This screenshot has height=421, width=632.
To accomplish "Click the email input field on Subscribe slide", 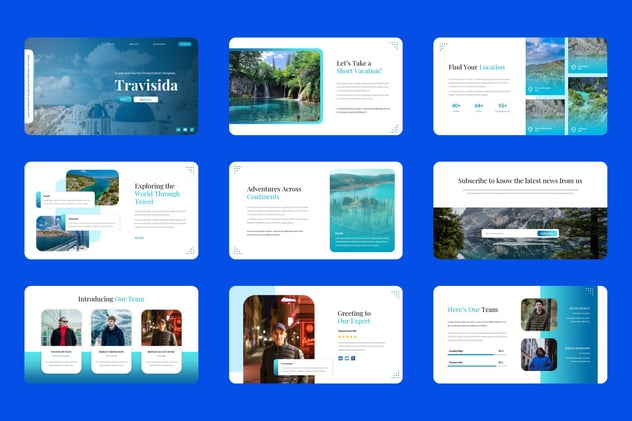I will click(509, 233).
